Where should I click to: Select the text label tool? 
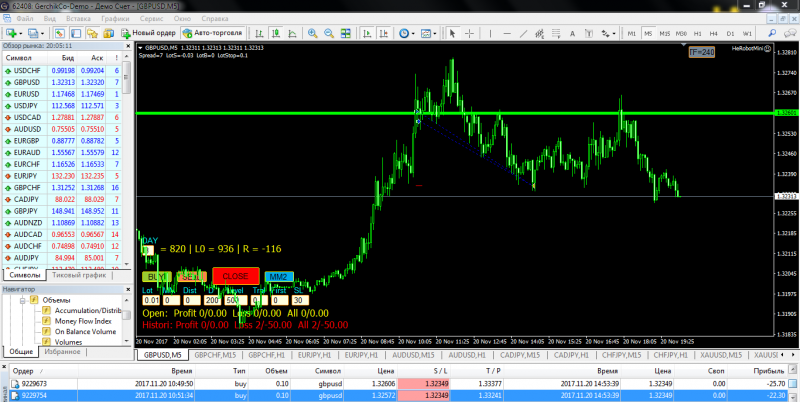click(x=589, y=33)
